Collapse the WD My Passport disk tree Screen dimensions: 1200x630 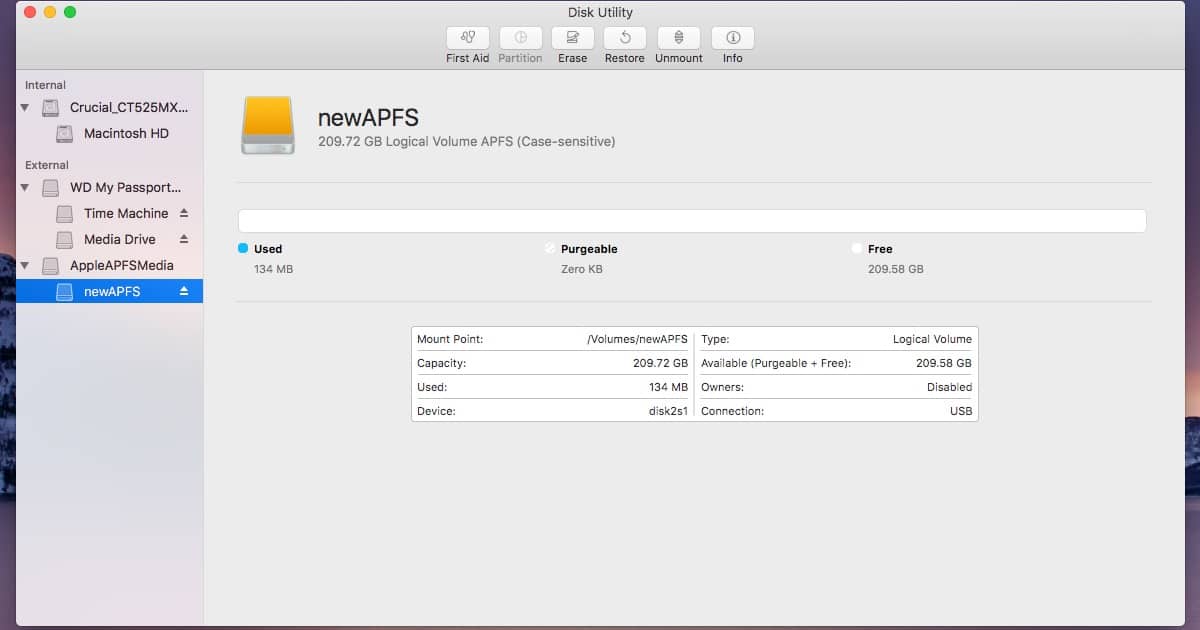pos(24,187)
